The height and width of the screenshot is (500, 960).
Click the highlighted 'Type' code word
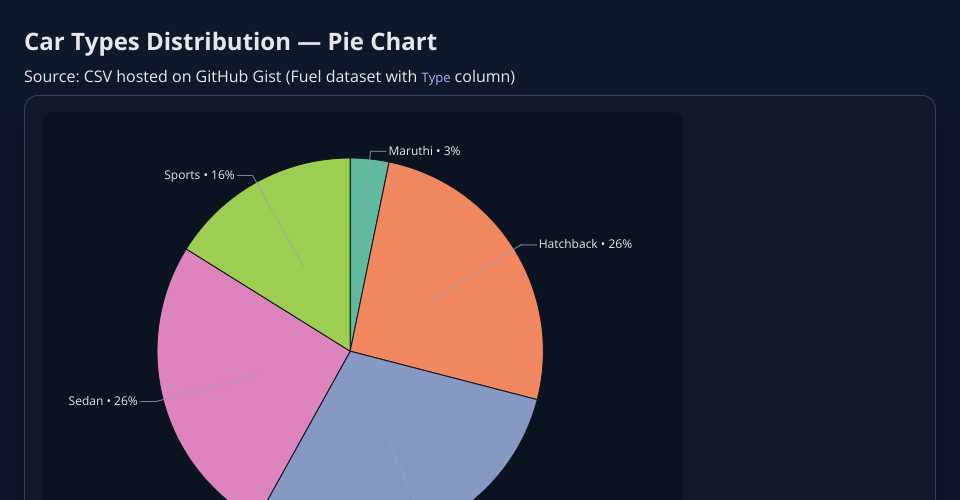435,78
